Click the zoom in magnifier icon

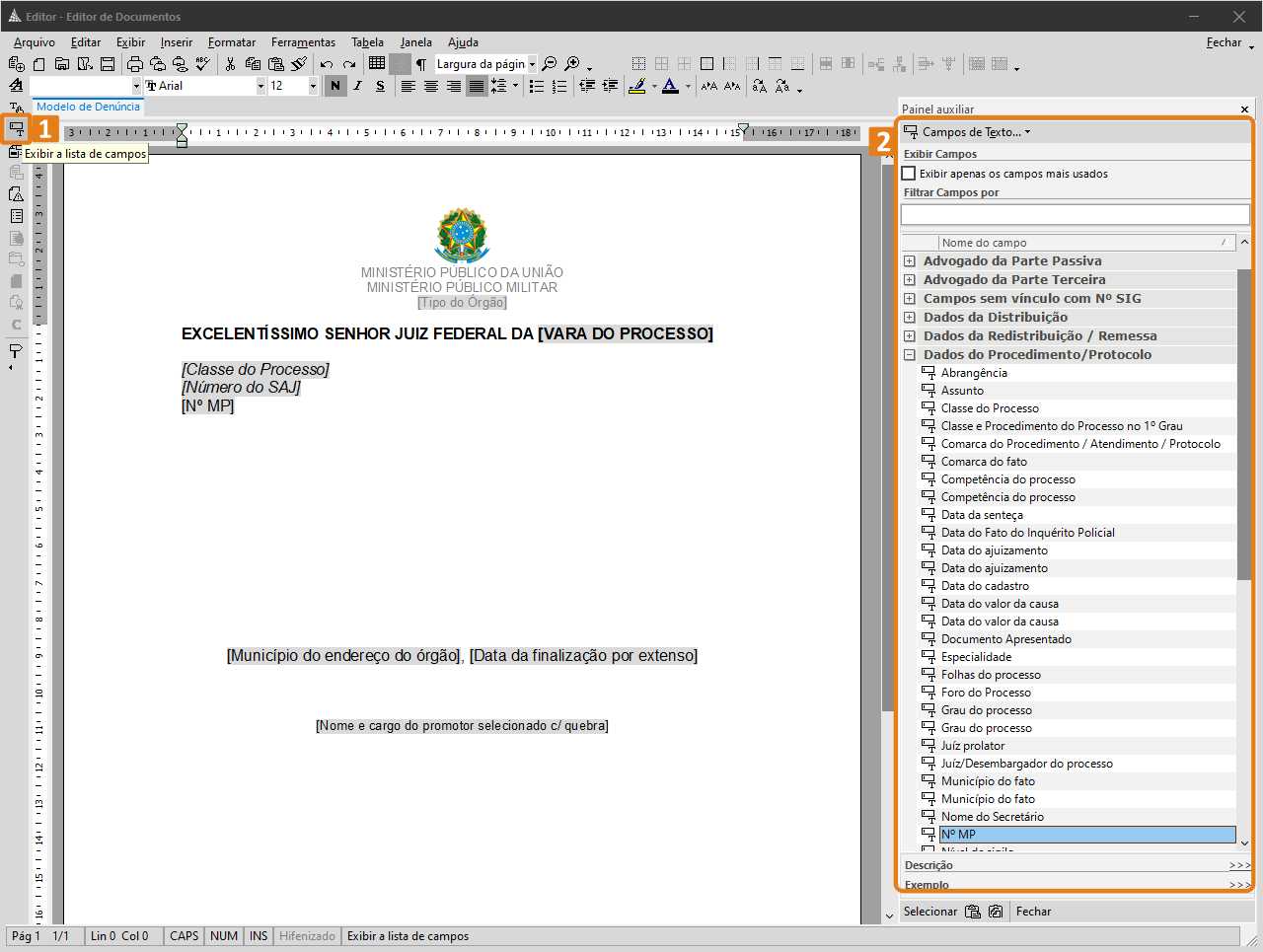coord(572,64)
